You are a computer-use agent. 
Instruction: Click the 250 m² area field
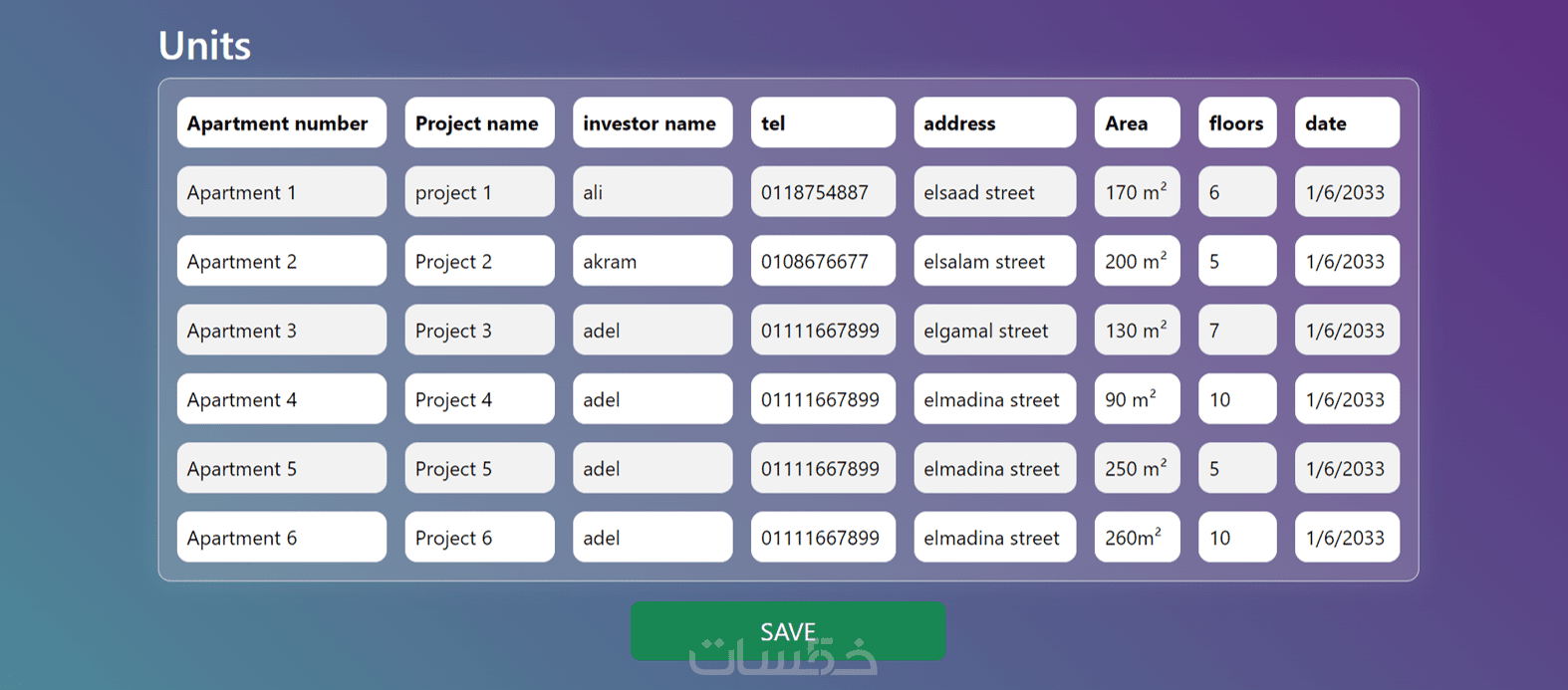pos(1137,468)
